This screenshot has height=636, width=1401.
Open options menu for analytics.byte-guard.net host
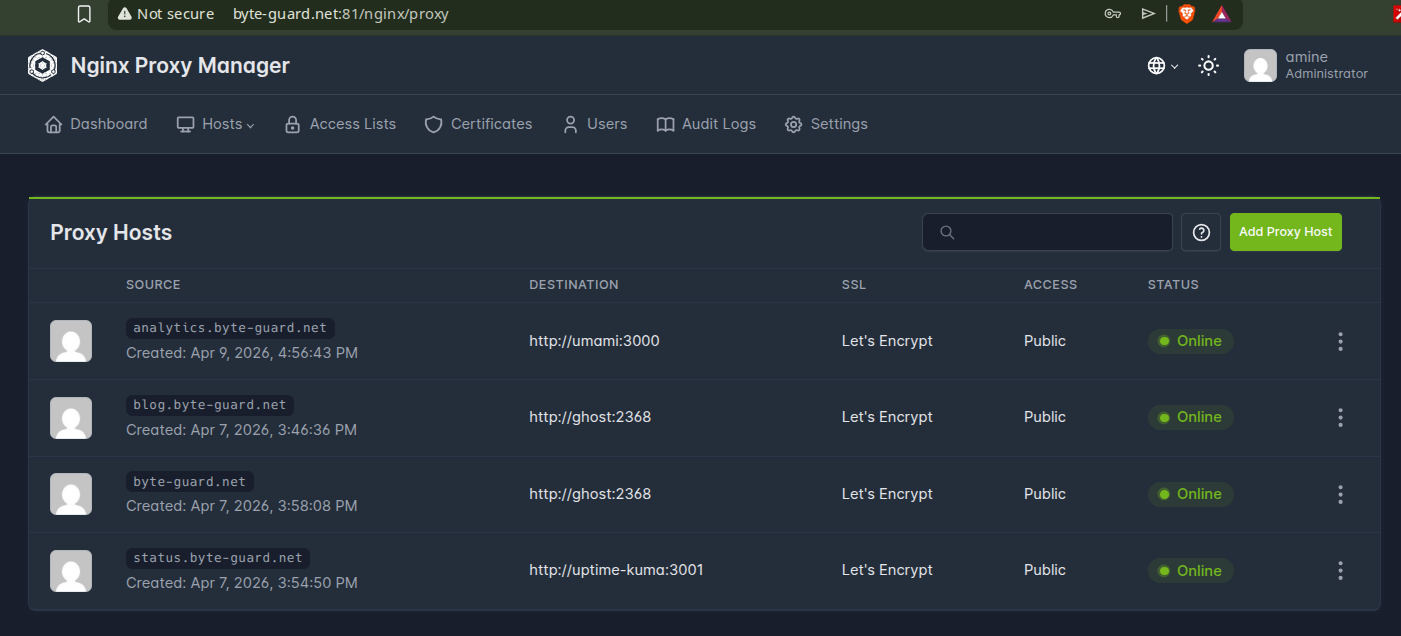tap(1340, 341)
